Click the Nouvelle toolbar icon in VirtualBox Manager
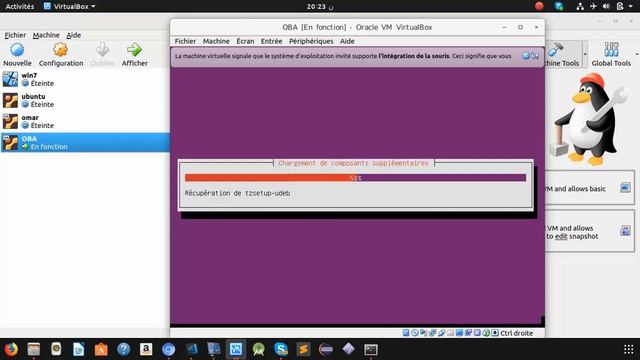Image resolution: width=640 pixels, height=360 pixels. (17, 50)
